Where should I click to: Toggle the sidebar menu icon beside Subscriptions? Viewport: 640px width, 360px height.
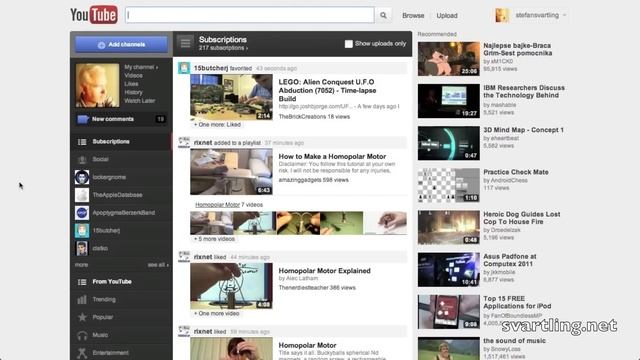click(x=185, y=43)
